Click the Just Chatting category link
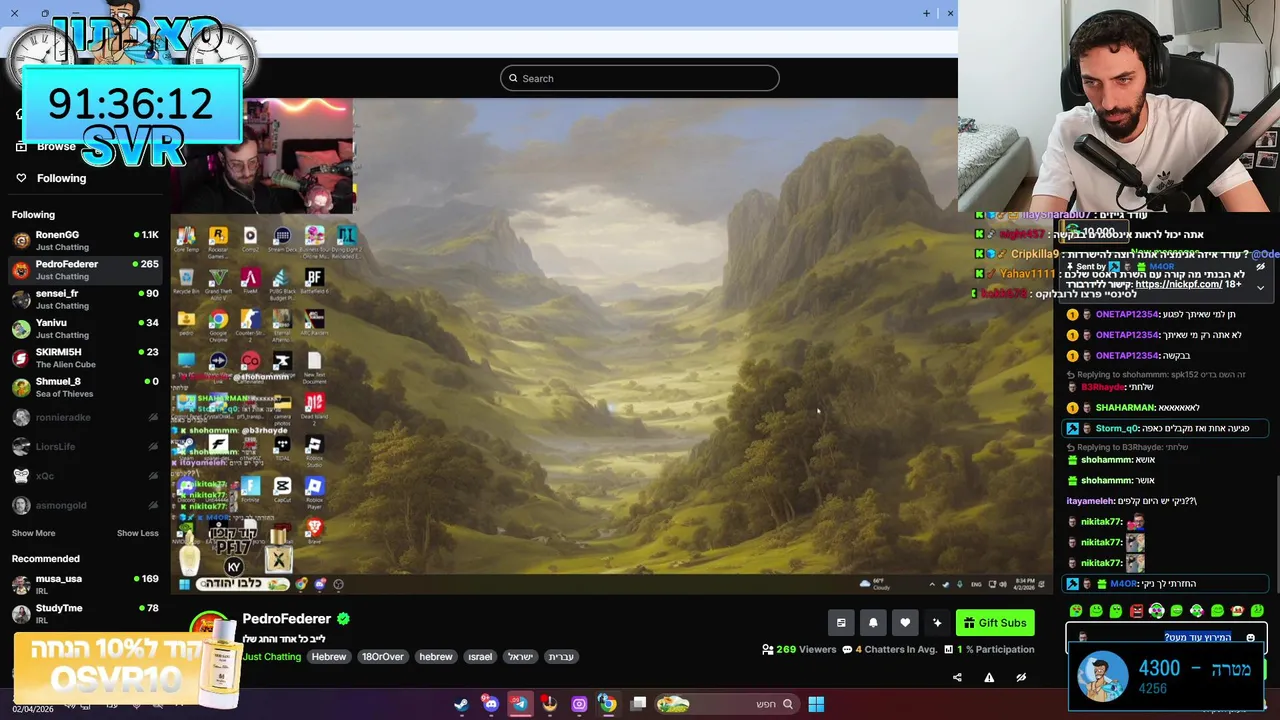The height and width of the screenshot is (720, 1280). click(271, 657)
